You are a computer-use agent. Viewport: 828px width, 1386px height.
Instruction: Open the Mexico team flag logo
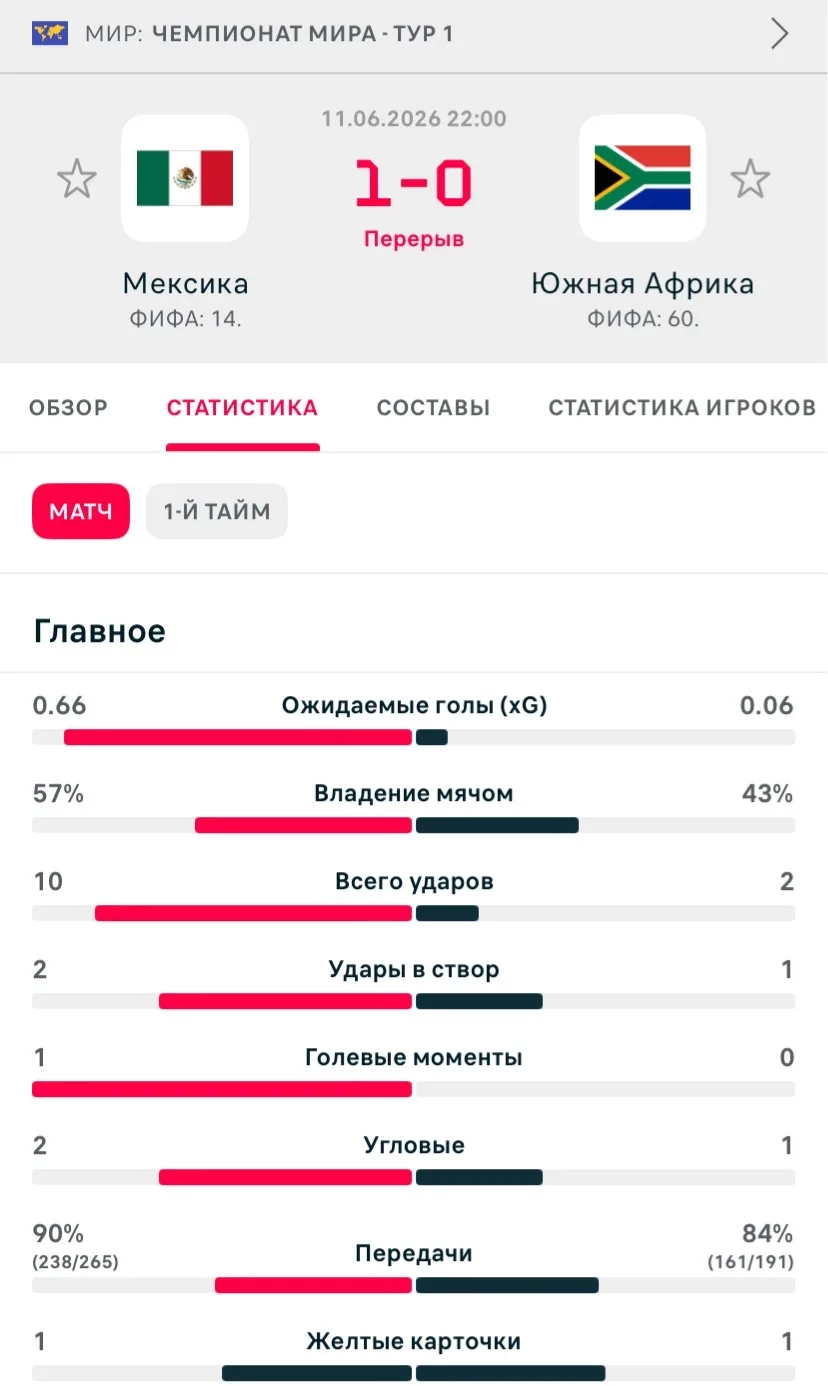pyautogui.click(x=185, y=178)
